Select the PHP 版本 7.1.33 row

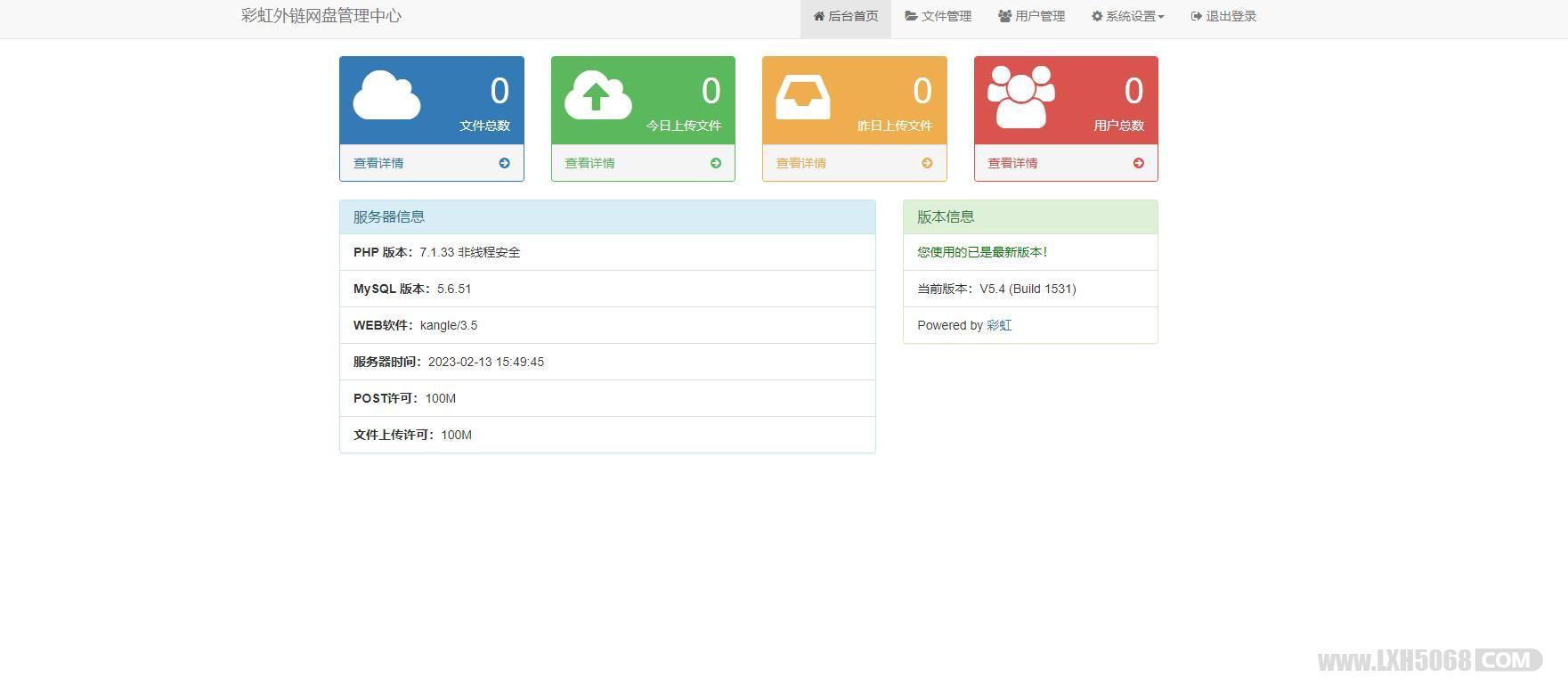pos(607,252)
